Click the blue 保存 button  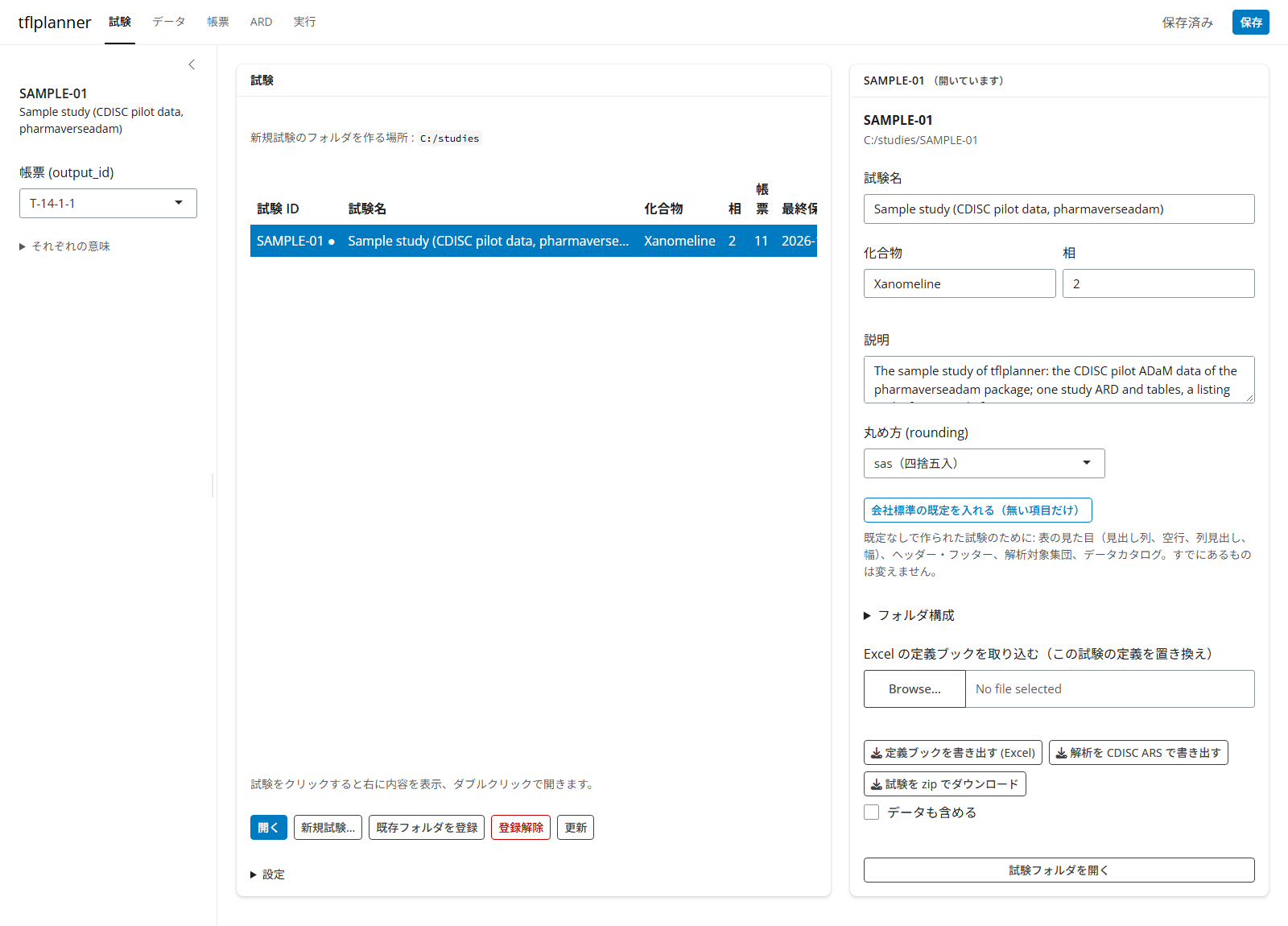point(1250,23)
